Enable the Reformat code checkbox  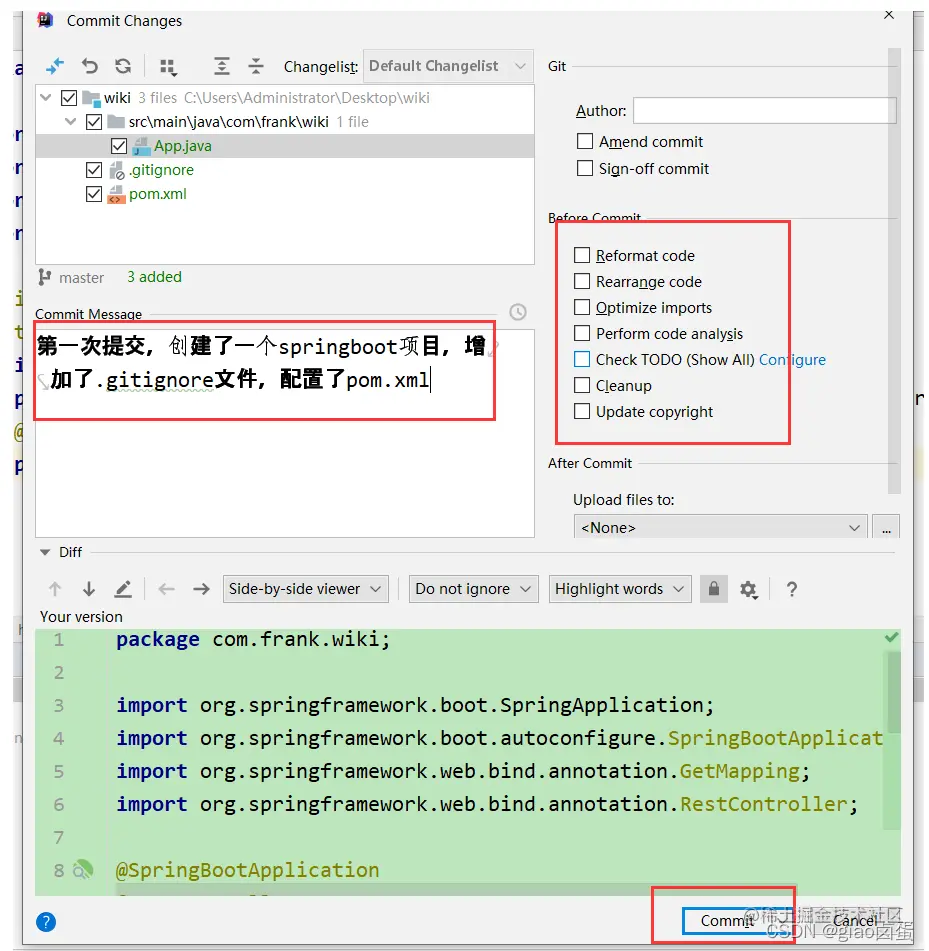pos(582,255)
